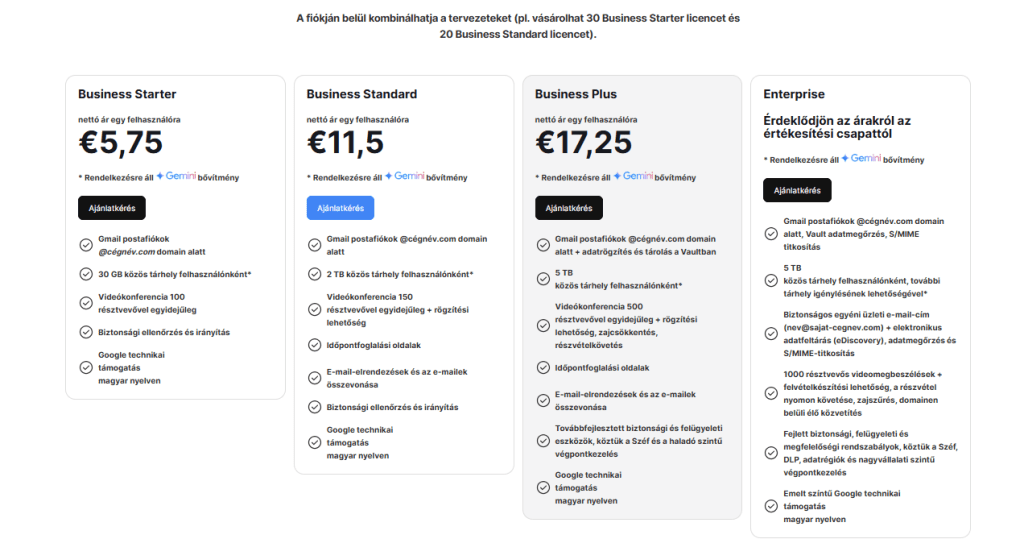The image size is (1024, 539).
Task: Click the Gemini logo in Business Standard card
Action: coord(404,176)
